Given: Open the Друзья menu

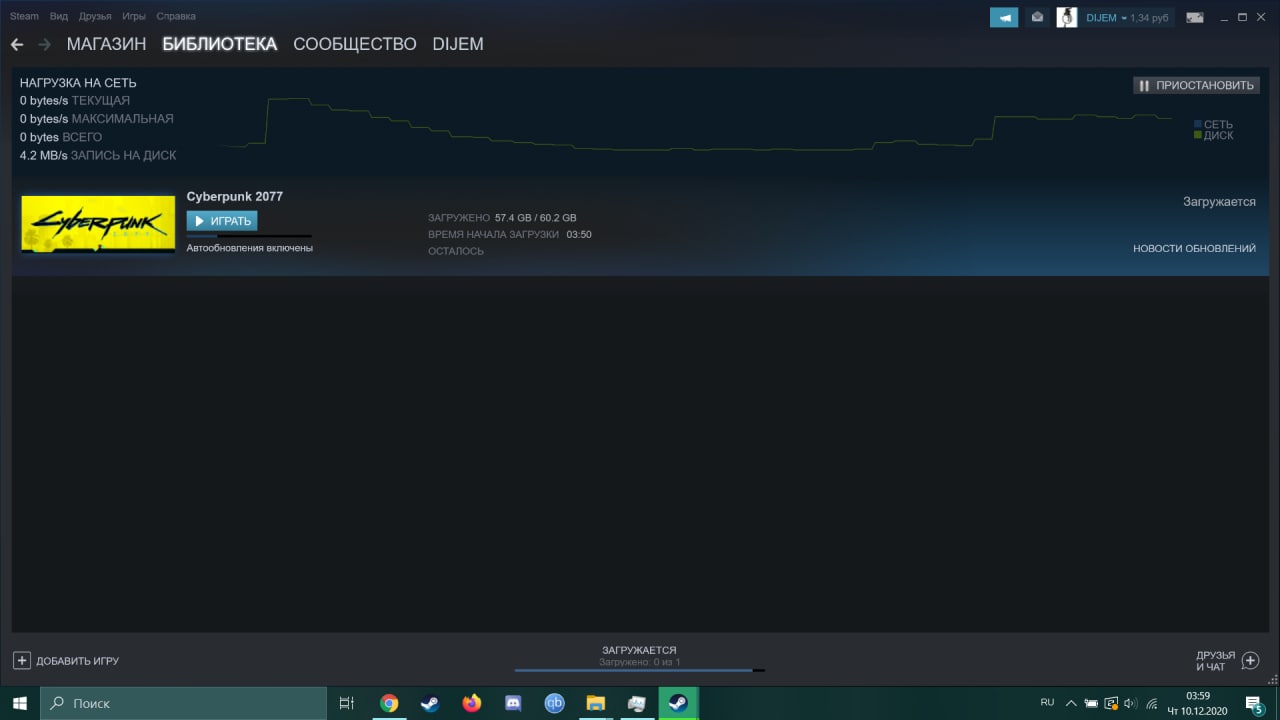Looking at the screenshot, I should pos(95,16).
